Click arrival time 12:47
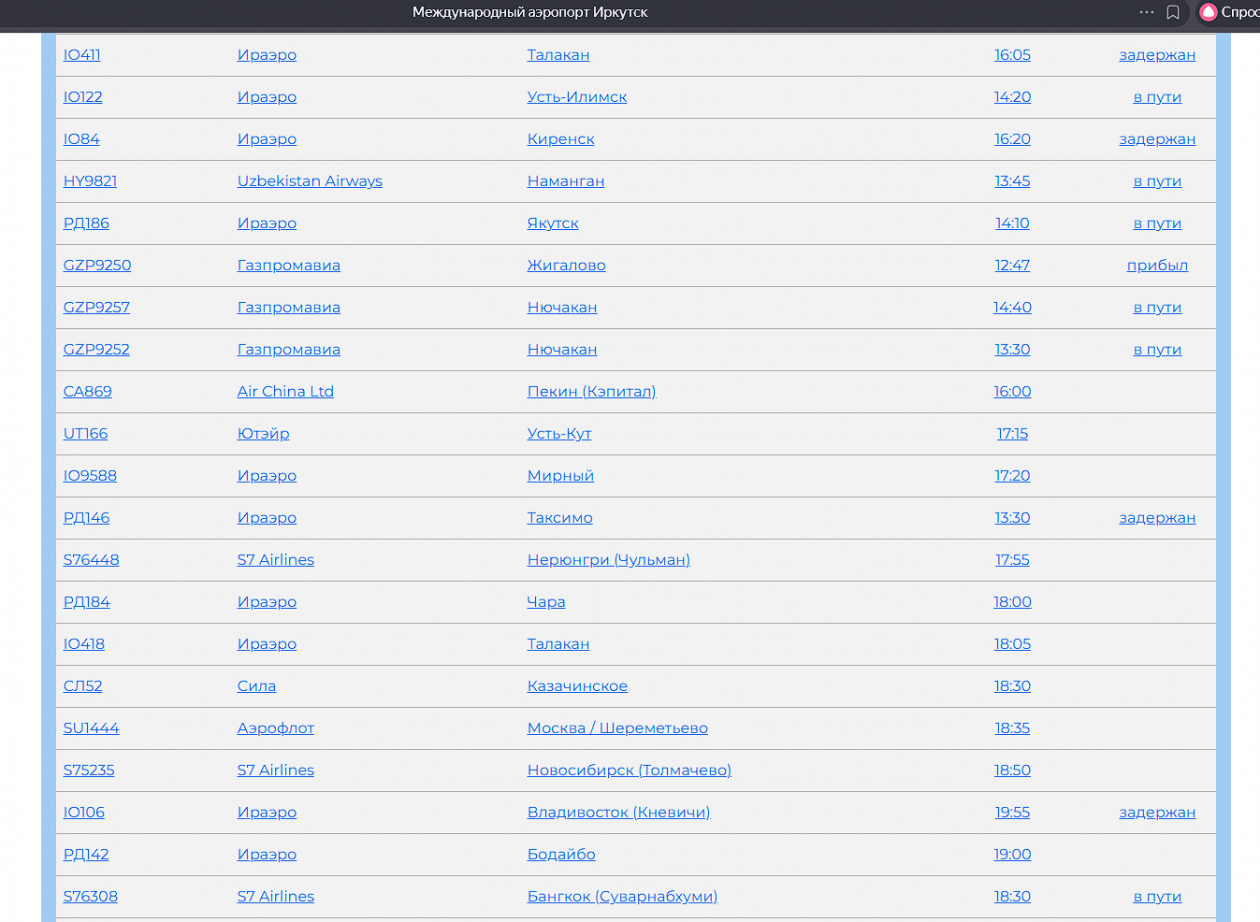 coord(1012,265)
